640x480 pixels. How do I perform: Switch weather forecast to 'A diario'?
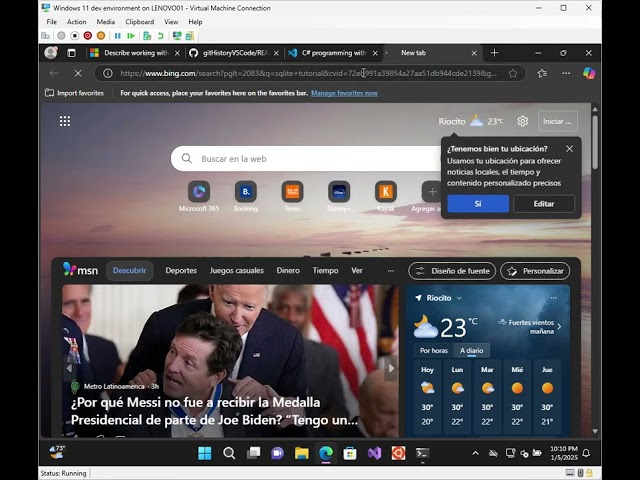[x=471, y=351]
